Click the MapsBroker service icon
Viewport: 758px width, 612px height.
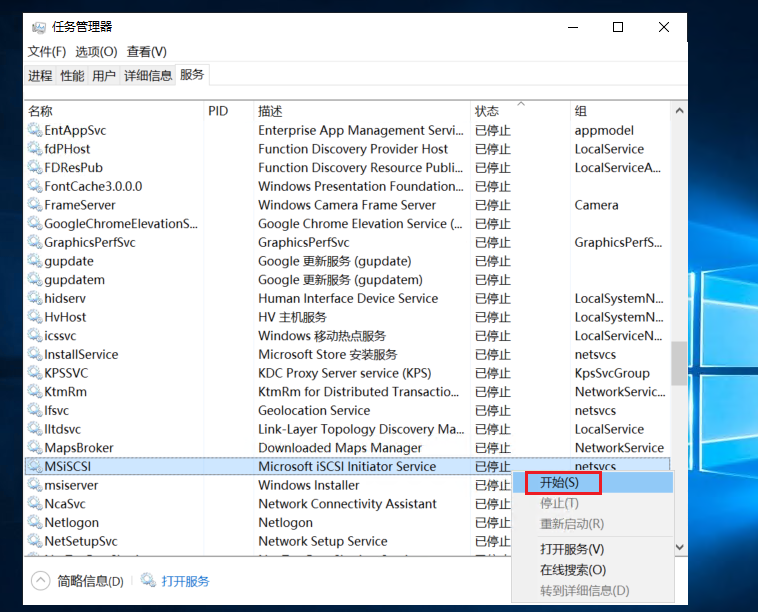point(35,448)
